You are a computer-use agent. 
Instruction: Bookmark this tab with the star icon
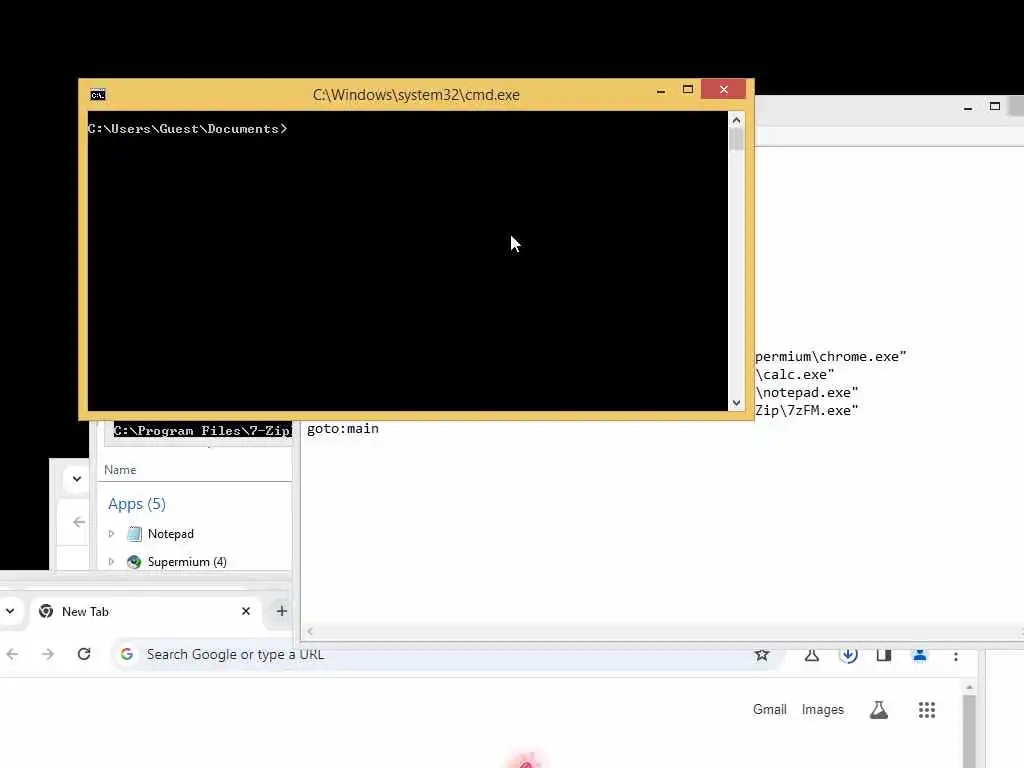pos(761,654)
